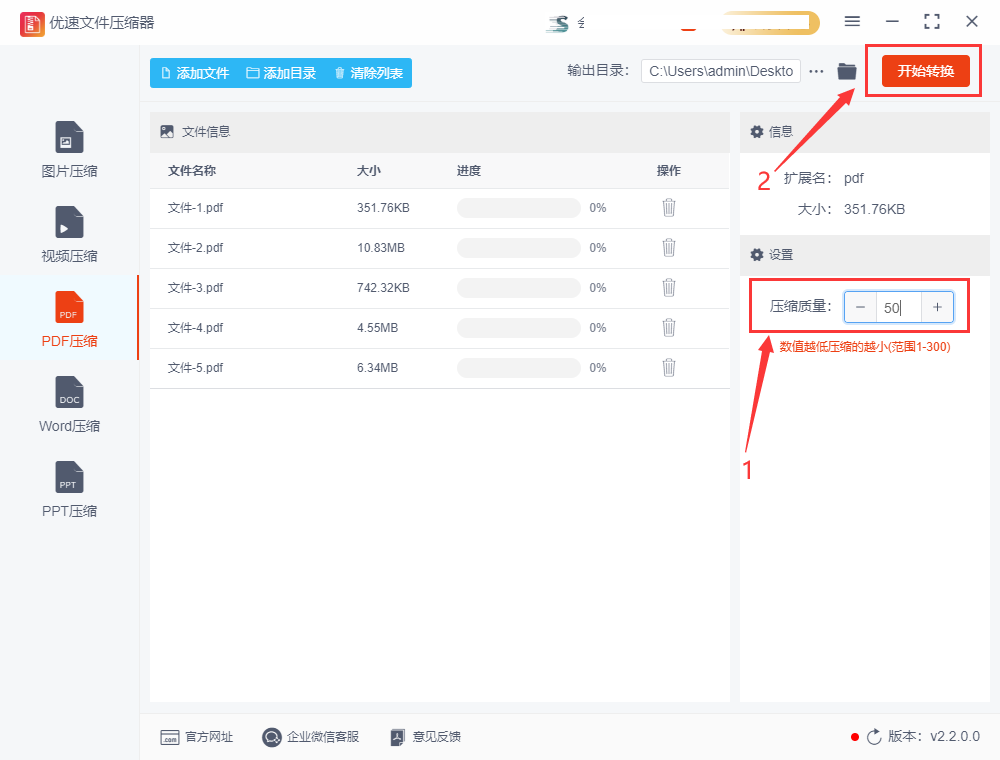Viewport: 1000px width, 760px height.
Task: Clear the file list with 清除列表
Action: [369, 73]
